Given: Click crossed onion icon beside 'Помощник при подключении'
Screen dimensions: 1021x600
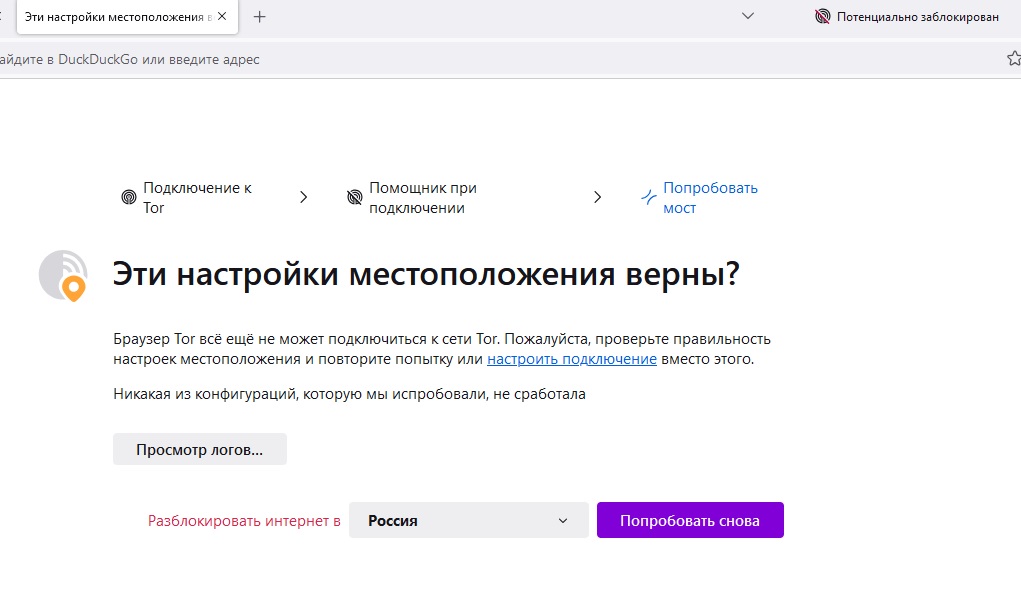Looking at the screenshot, I should click(x=354, y=197).
